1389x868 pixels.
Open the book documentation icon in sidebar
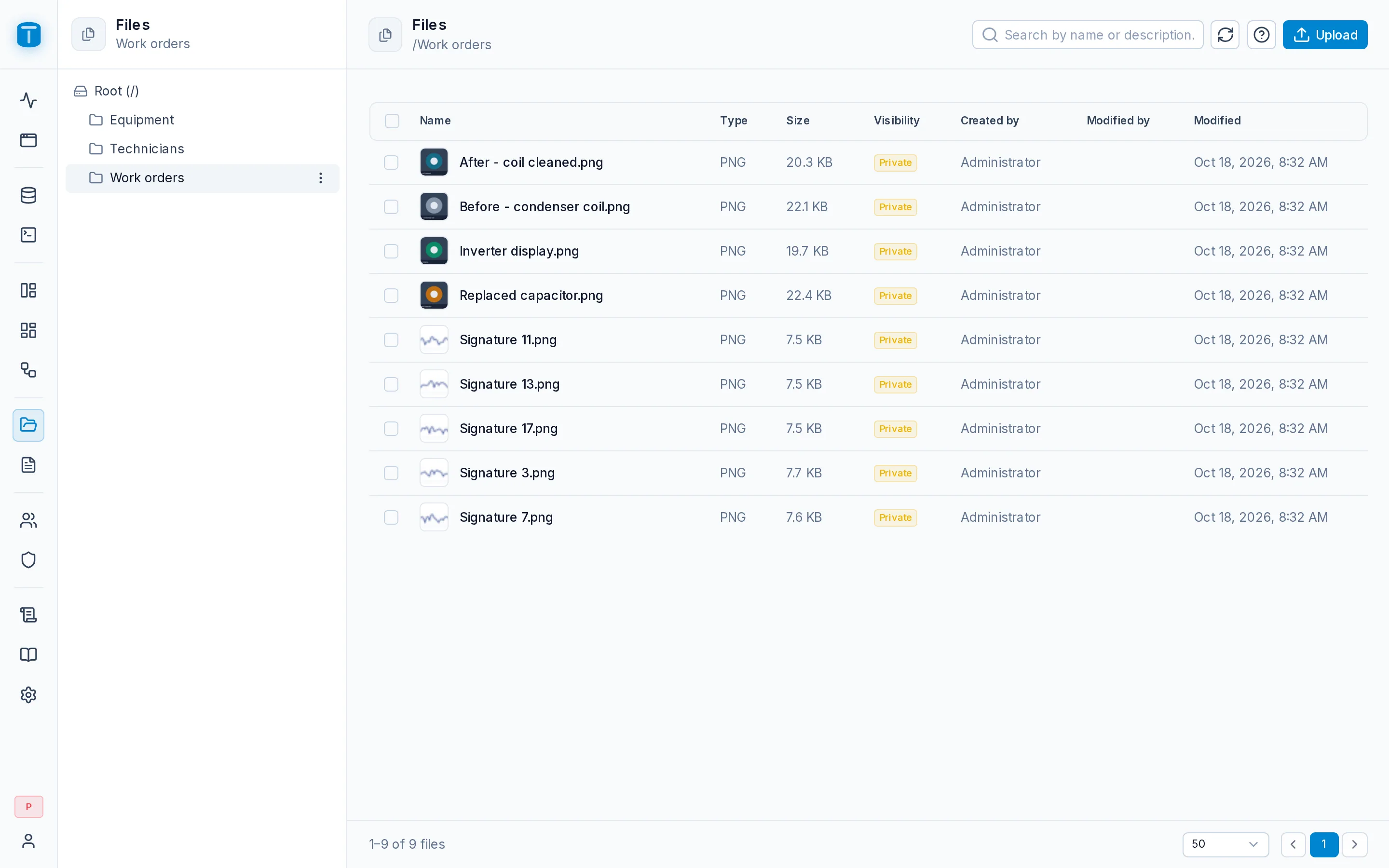tap(28, 654)
